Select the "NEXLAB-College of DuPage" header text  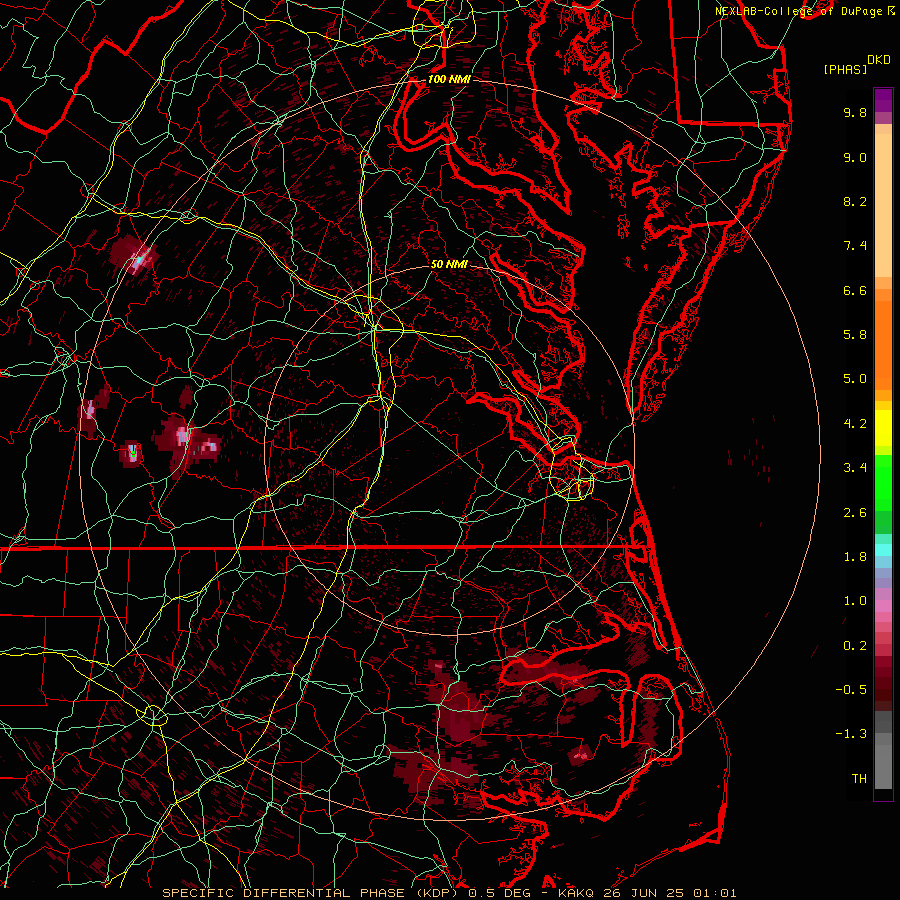pyautogui.click(x=798, y=11)
